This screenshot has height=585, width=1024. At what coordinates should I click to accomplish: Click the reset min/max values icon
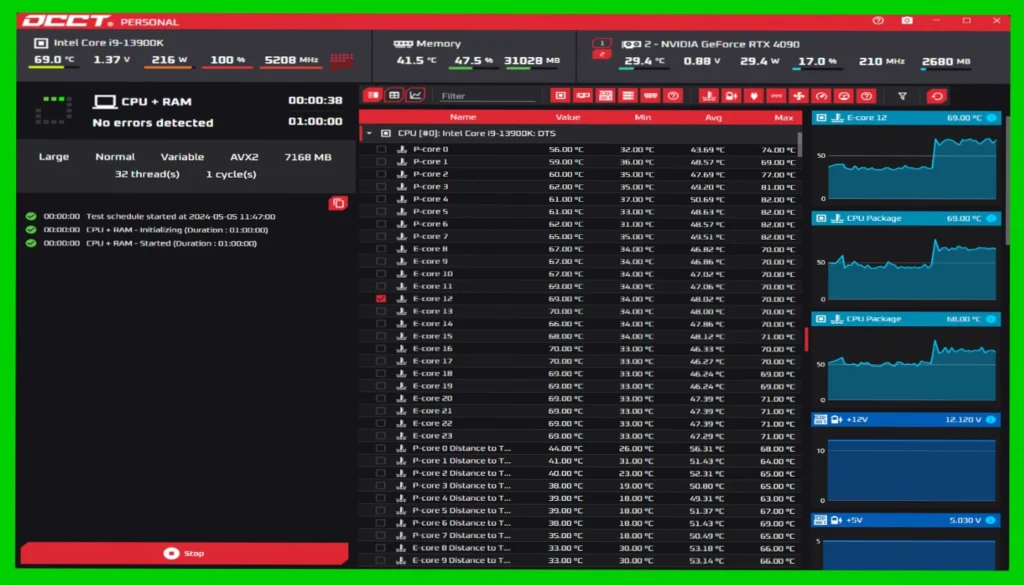click(x=937, y=96)
